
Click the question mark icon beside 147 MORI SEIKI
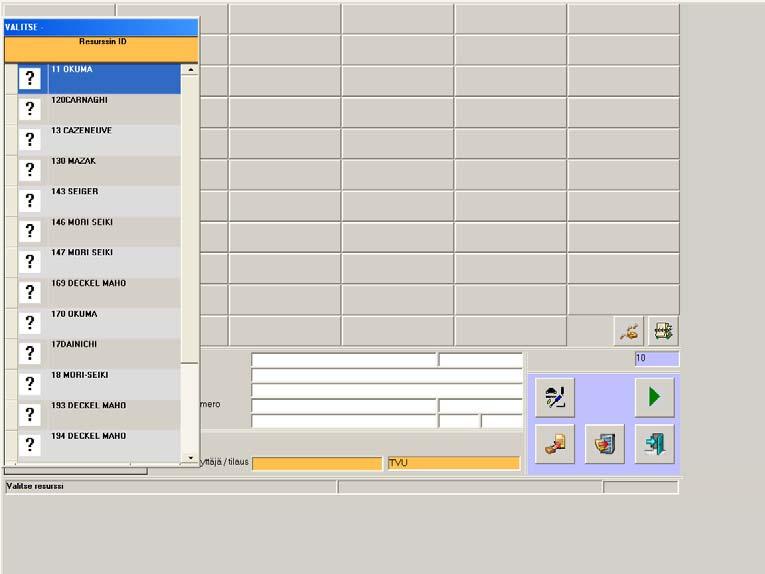(30, 262)
